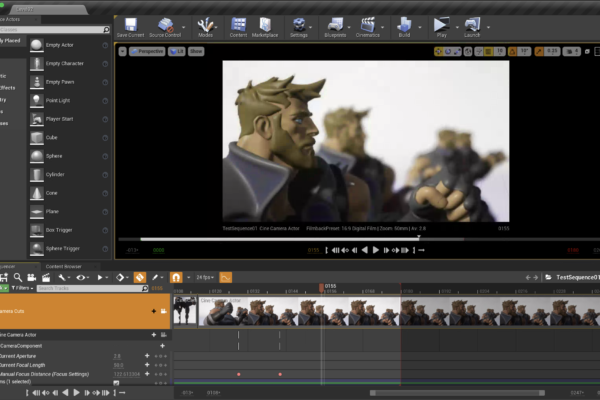The width and height of the screenshot is (600, 400).
Task: Open the 24 fps frame rate dropdown
Action: (x=205, y=277)
